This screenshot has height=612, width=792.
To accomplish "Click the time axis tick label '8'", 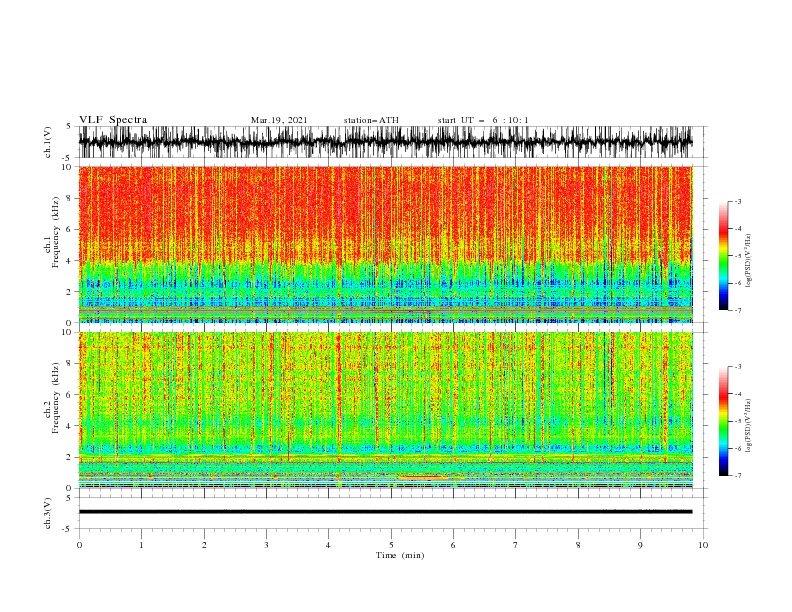I will coord(578,545).
